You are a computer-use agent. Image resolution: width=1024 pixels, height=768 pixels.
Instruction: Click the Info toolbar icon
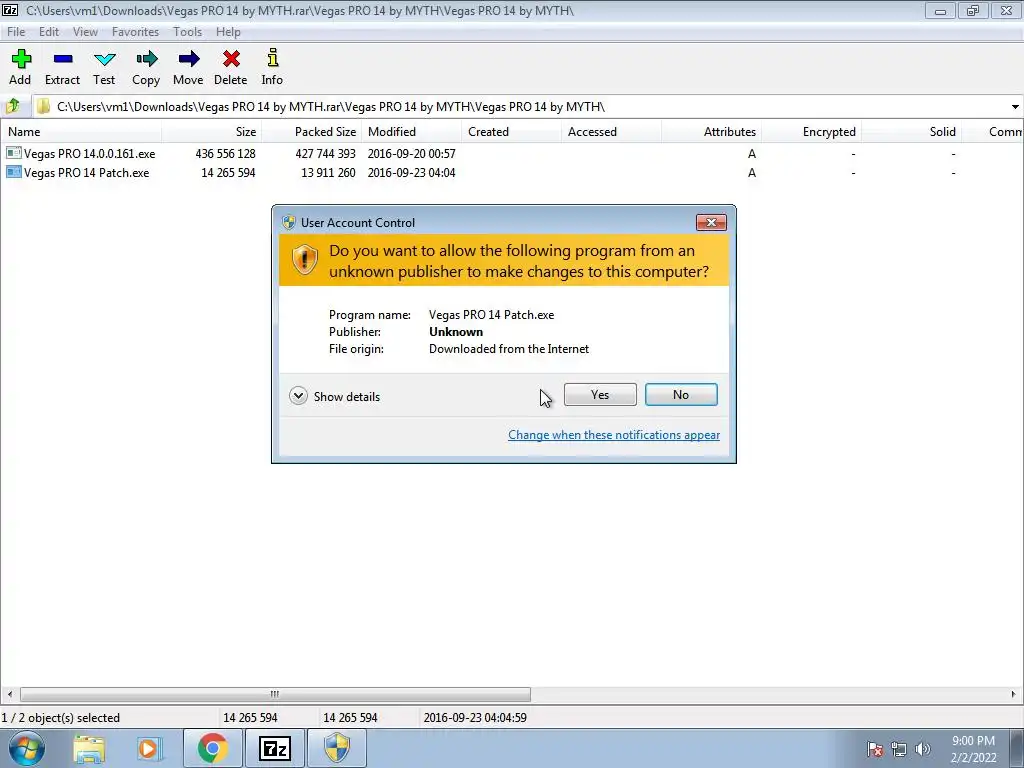(272, 58)
